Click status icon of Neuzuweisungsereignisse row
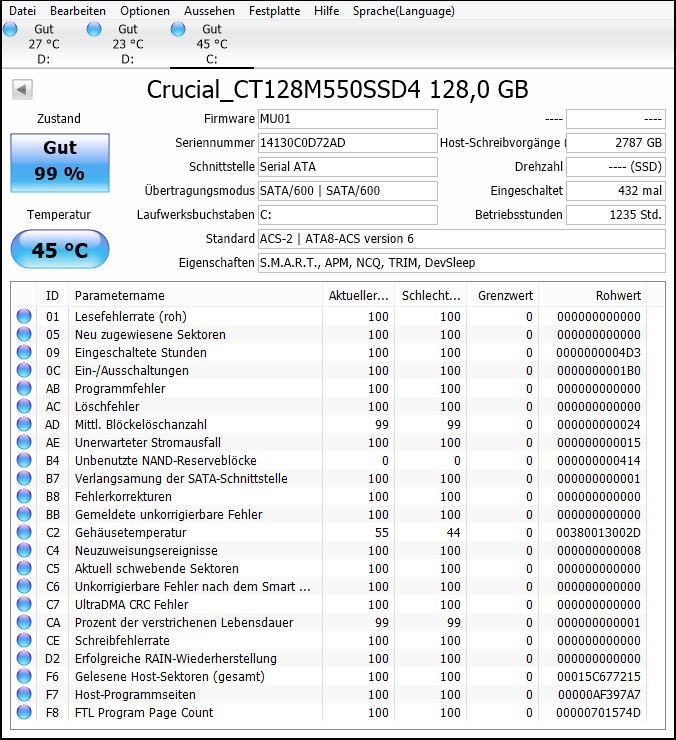 (24, 550)
